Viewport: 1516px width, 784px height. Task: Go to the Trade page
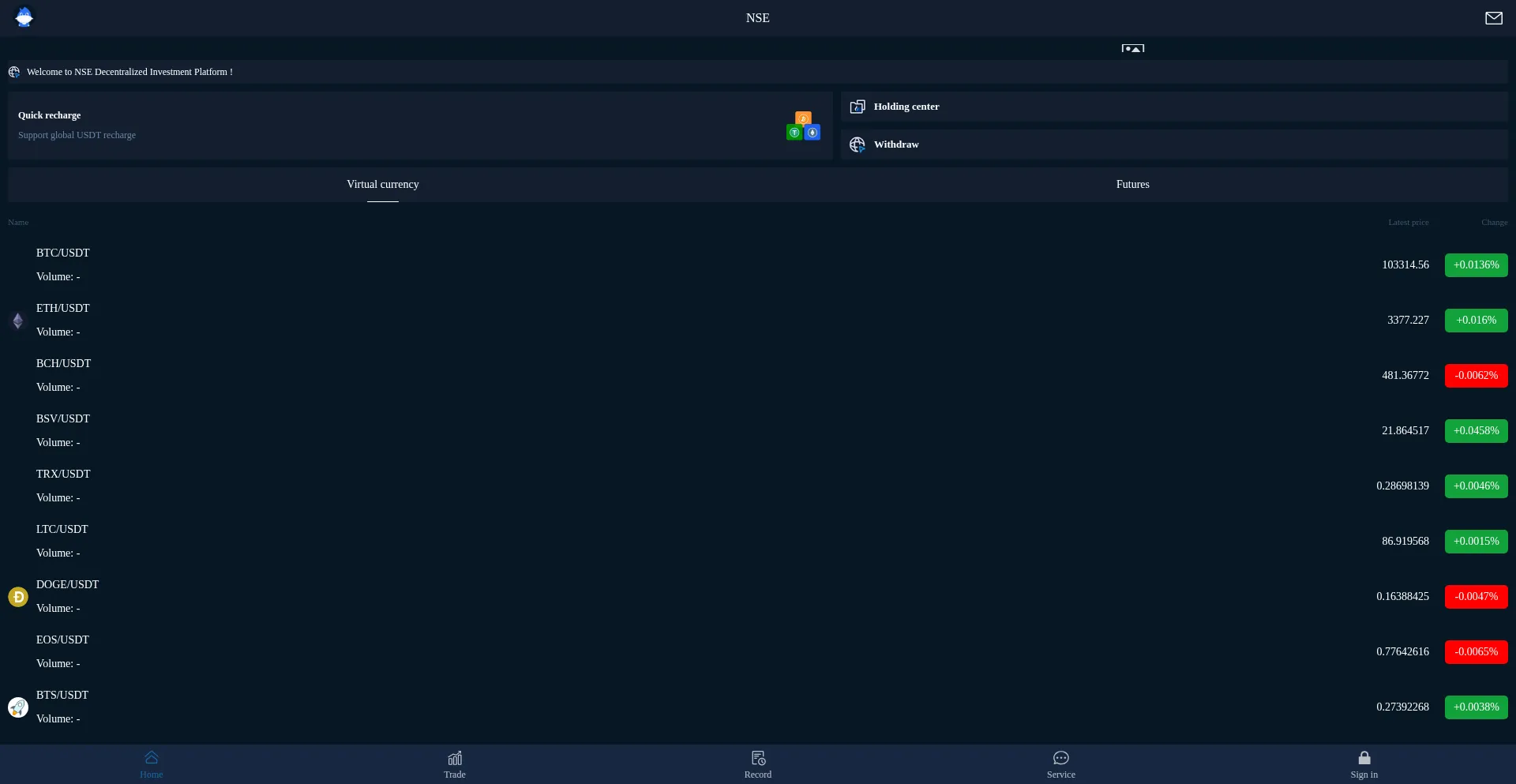pyautogui.click(x=455, y=764)
